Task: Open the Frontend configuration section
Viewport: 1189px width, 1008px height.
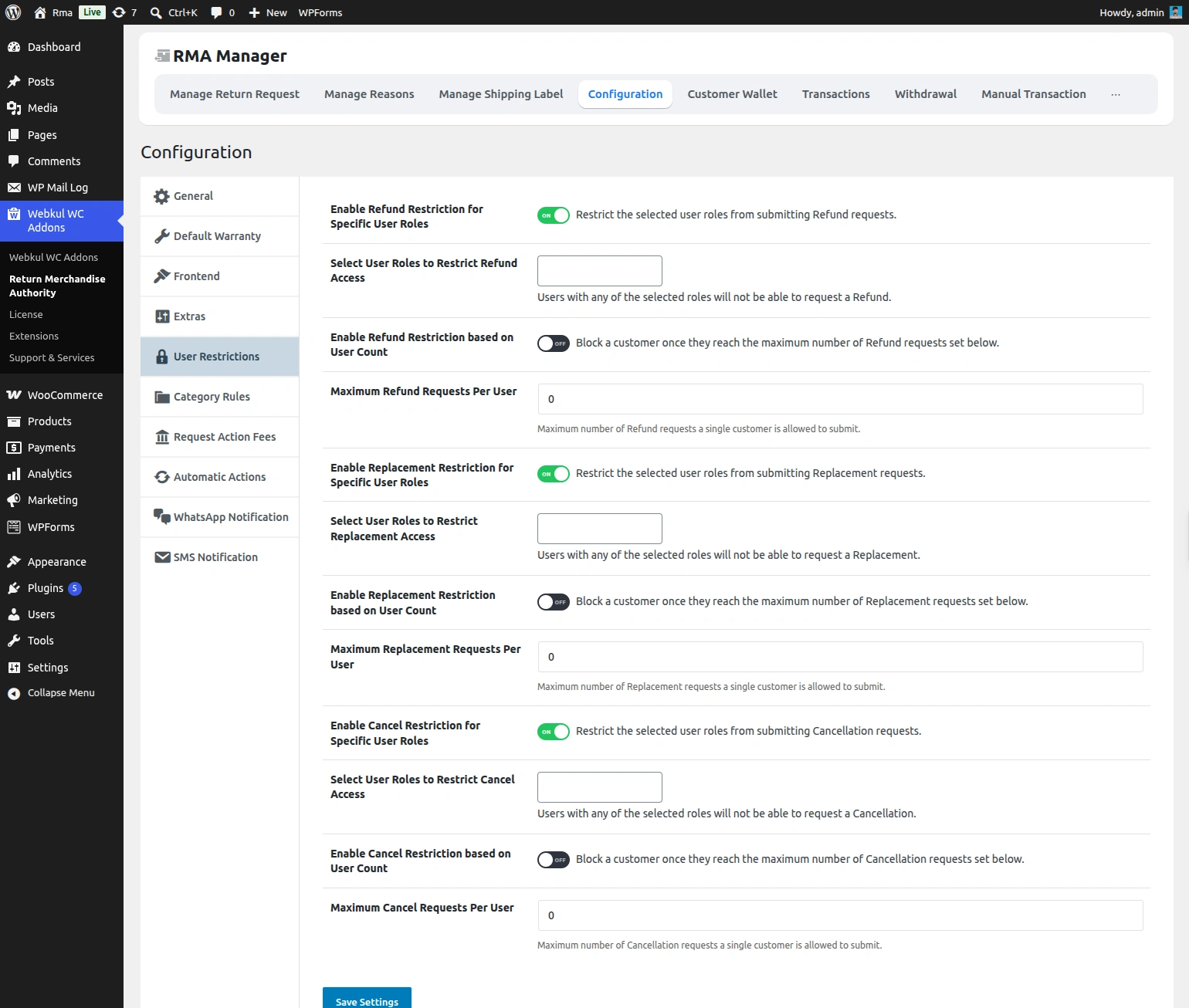Action: click(219, 276)
